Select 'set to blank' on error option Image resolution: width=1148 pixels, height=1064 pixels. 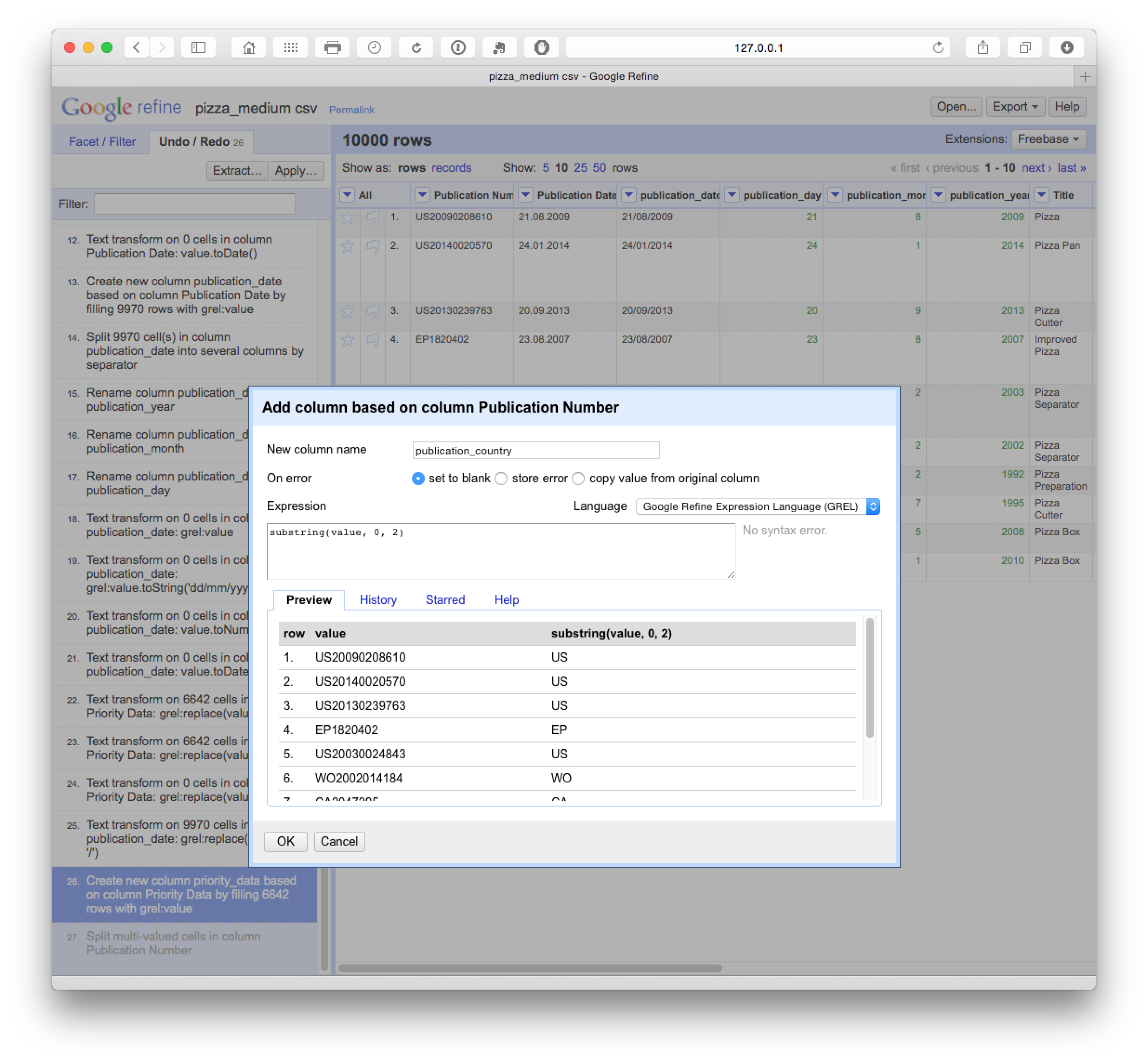[x=418, y=479]
